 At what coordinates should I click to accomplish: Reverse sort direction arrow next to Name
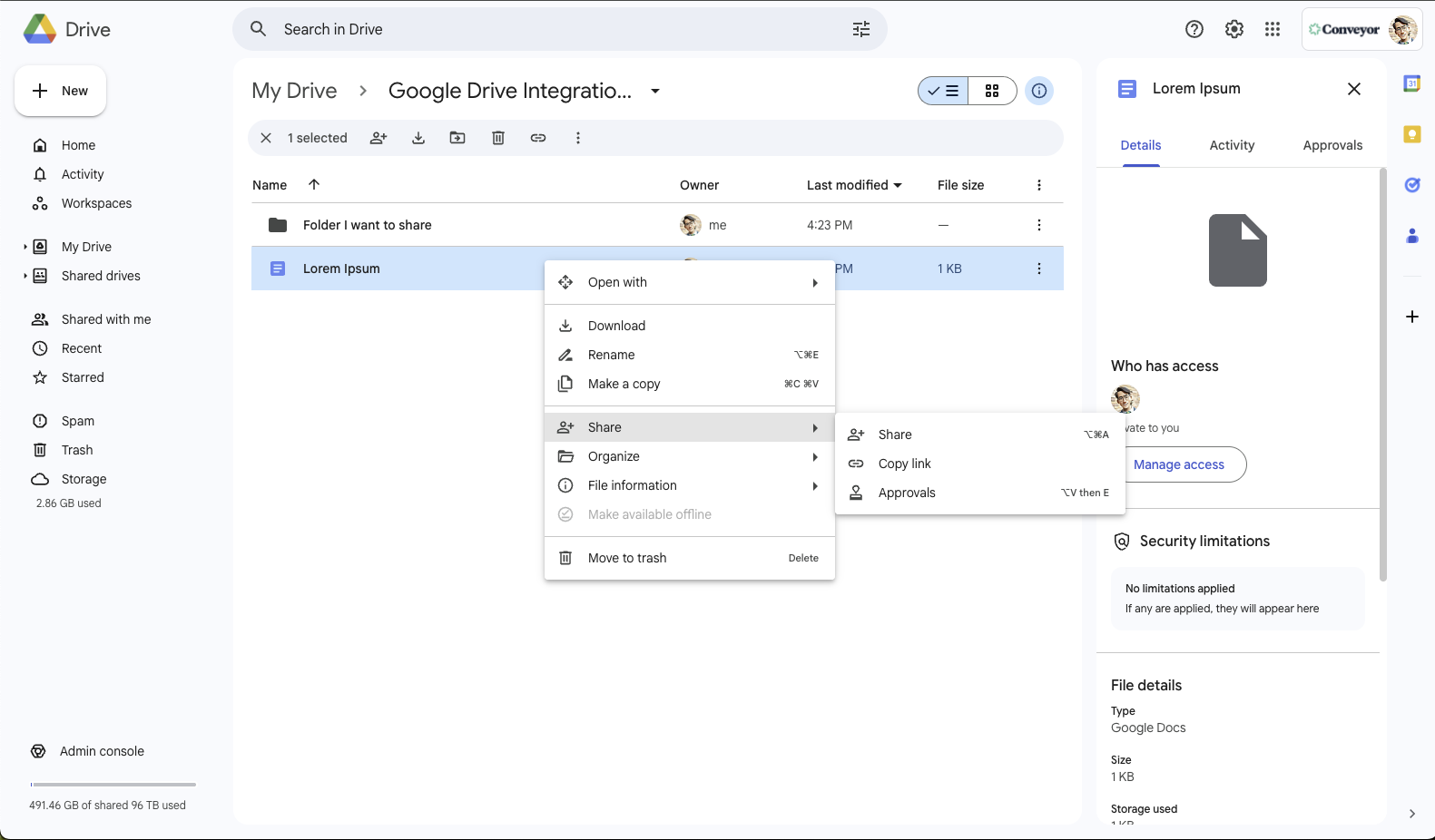pyautogui.click(x=314, y=184)
